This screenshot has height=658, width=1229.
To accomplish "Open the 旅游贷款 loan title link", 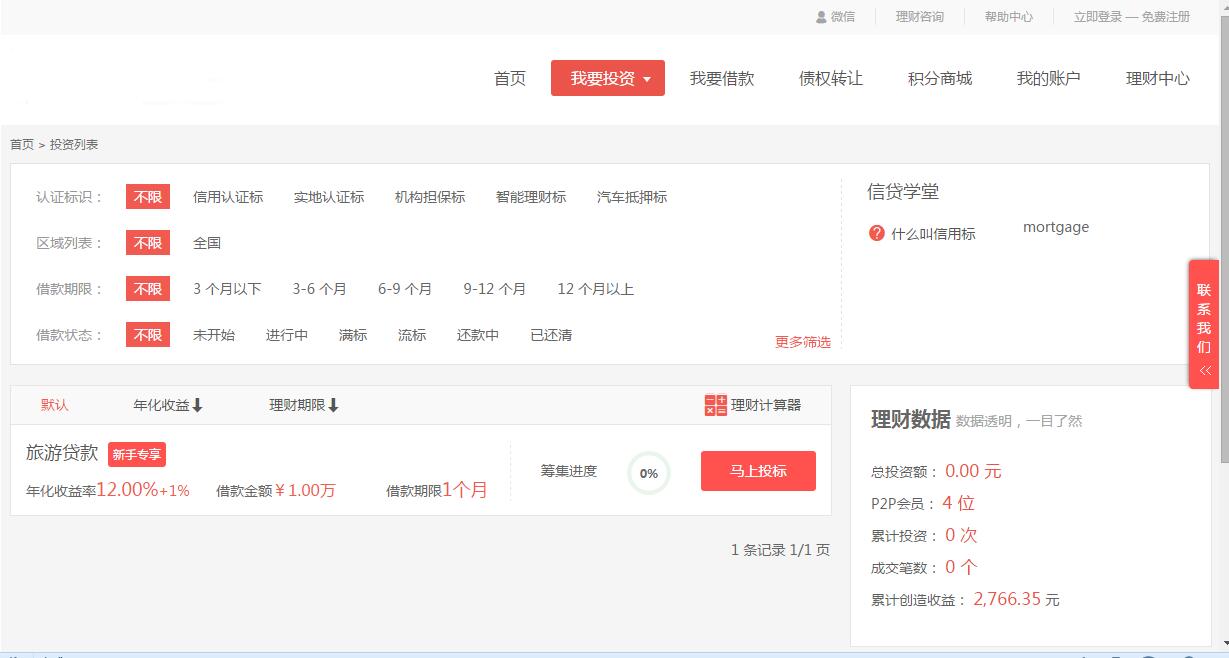I will [x=62, y=453].
